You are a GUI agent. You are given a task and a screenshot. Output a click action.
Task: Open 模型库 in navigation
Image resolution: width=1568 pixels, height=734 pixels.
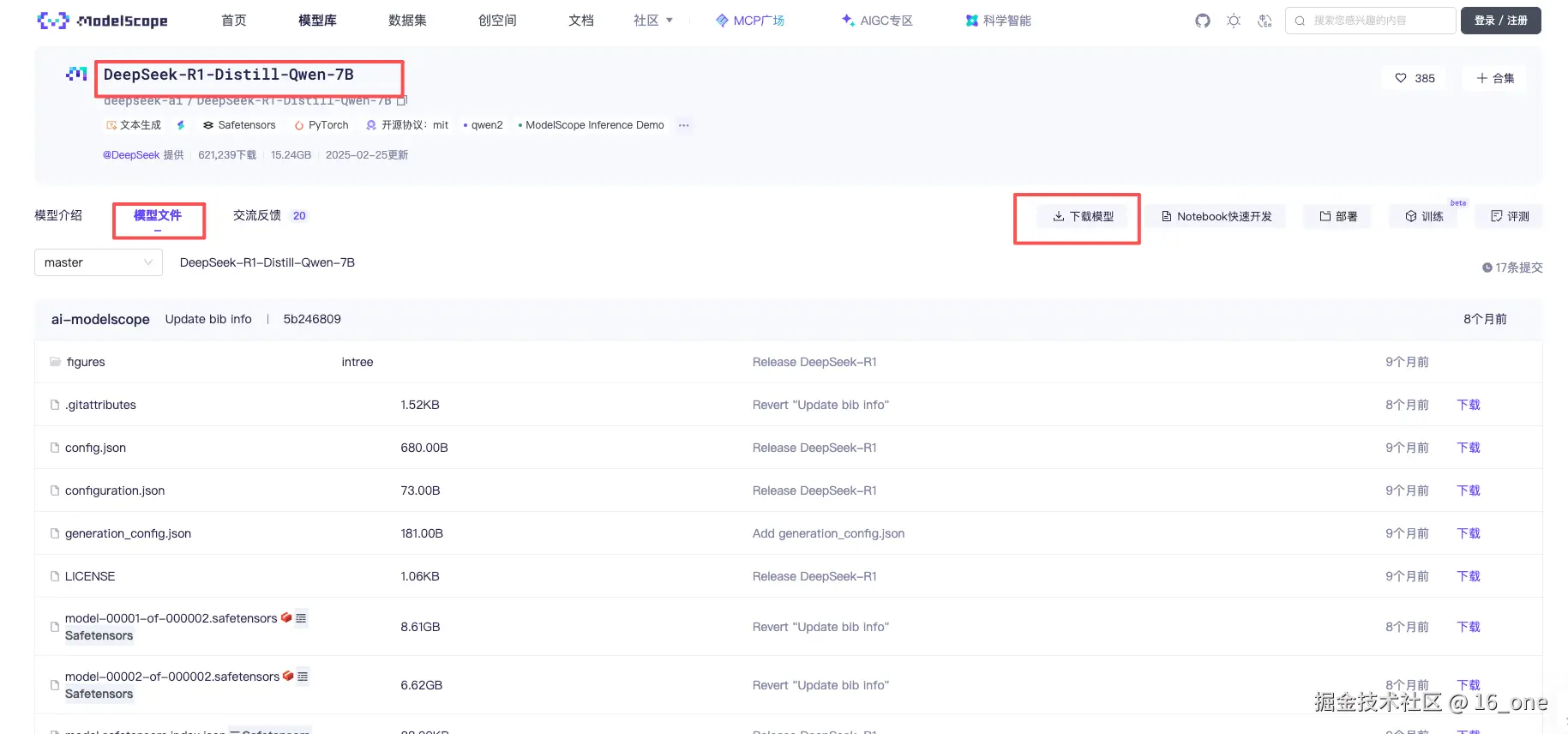[317, 21]
